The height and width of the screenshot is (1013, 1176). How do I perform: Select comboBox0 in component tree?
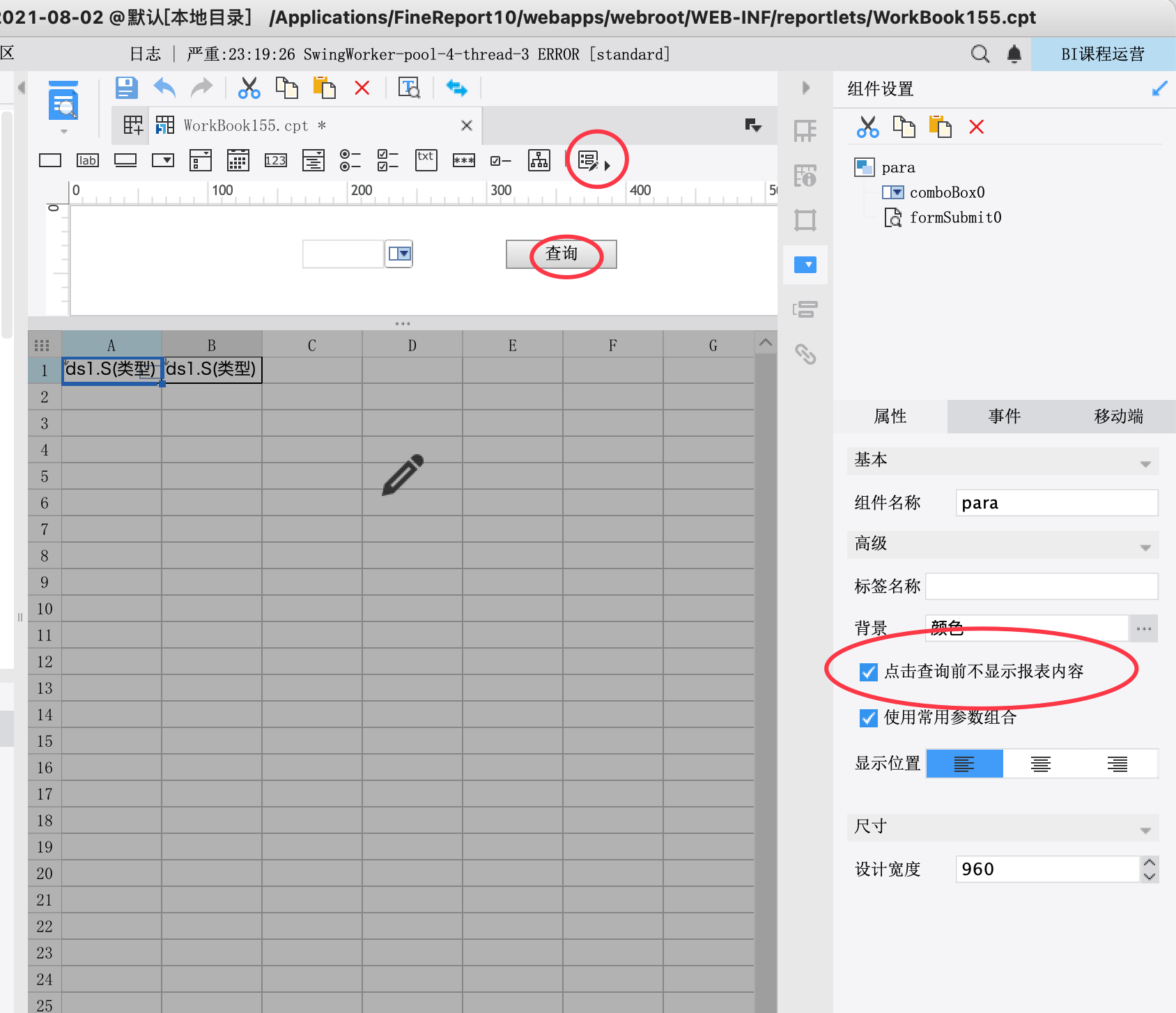click(947, 192)
